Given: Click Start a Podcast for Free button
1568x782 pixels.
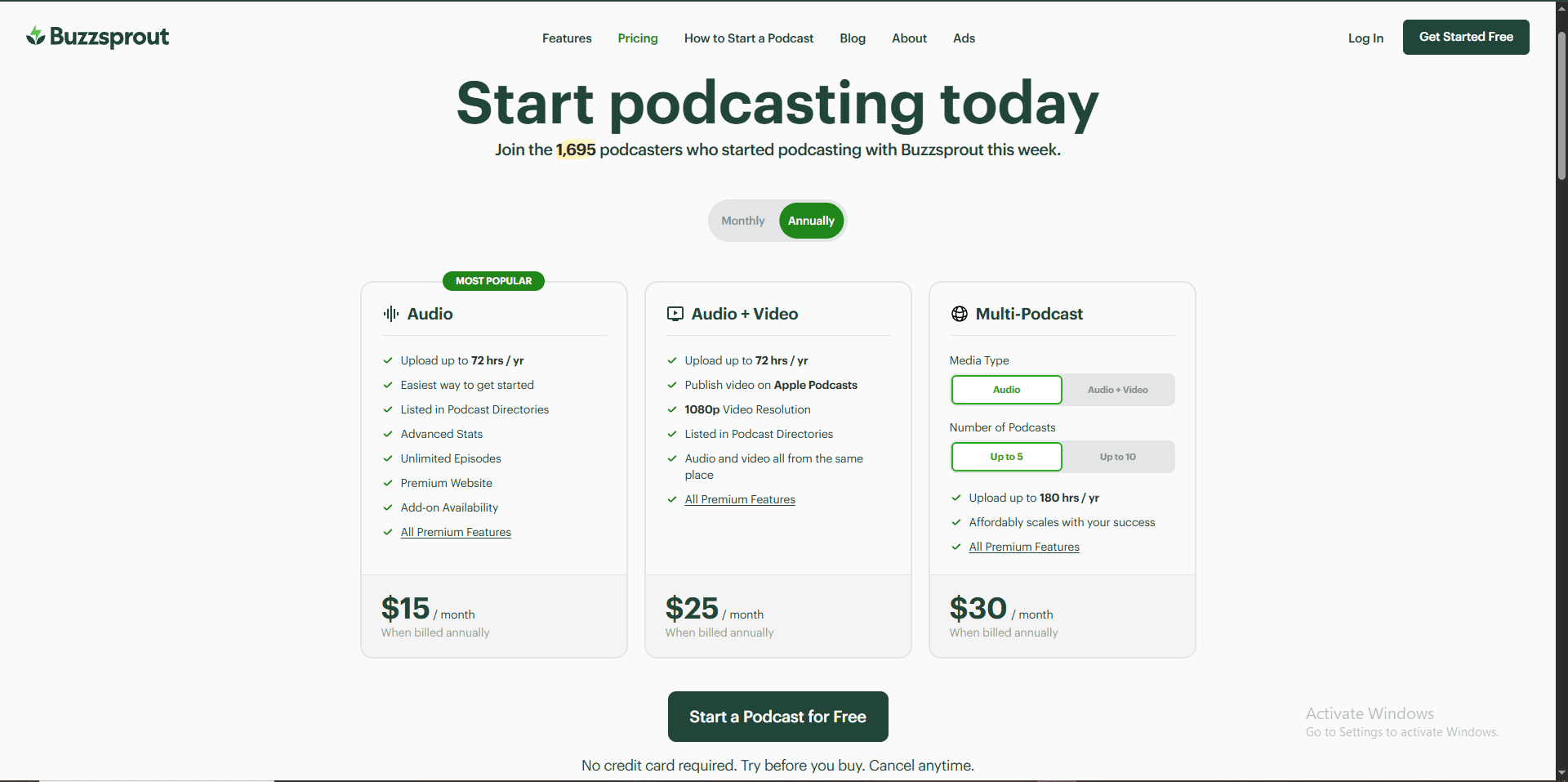Looking at the screenshot, I should (x=777, y=717).
